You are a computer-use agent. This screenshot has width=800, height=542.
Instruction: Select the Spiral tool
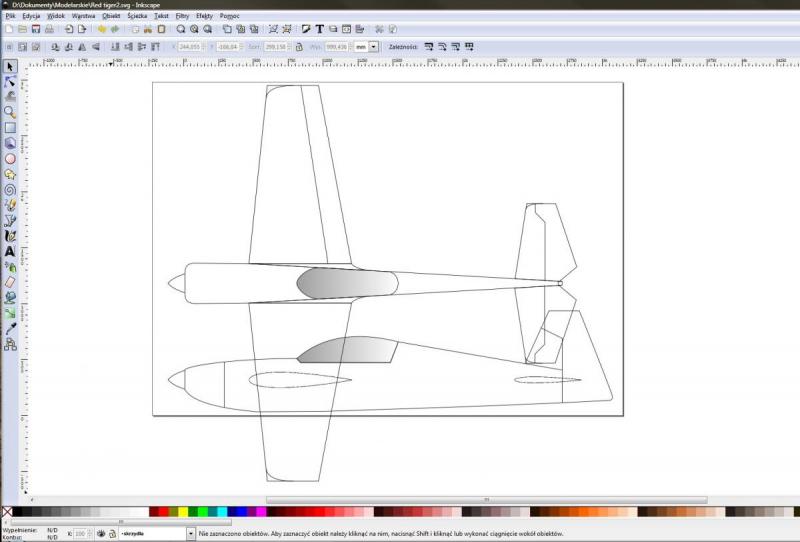coord(10,188)
